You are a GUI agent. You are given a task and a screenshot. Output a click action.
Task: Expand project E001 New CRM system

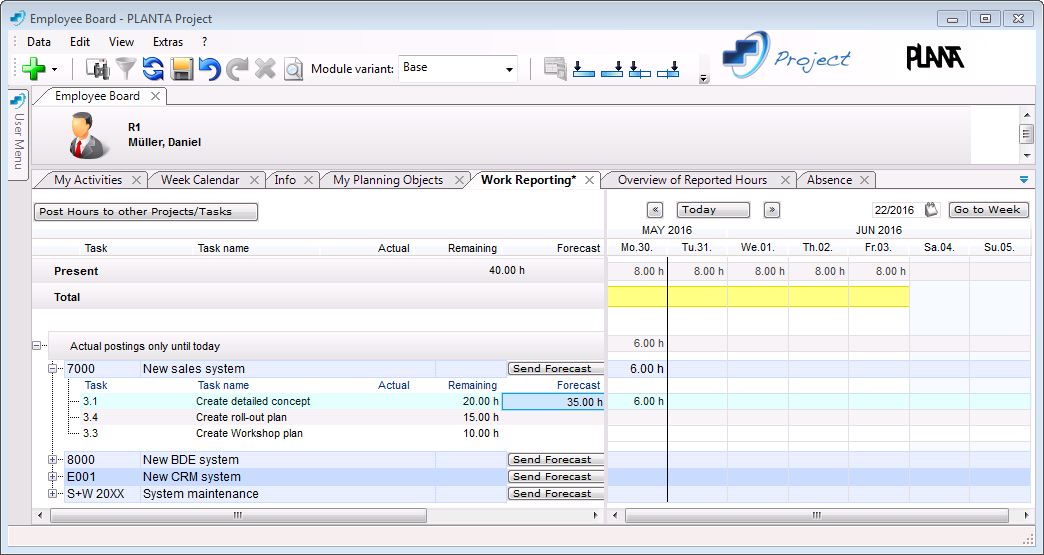pos(53,477)
